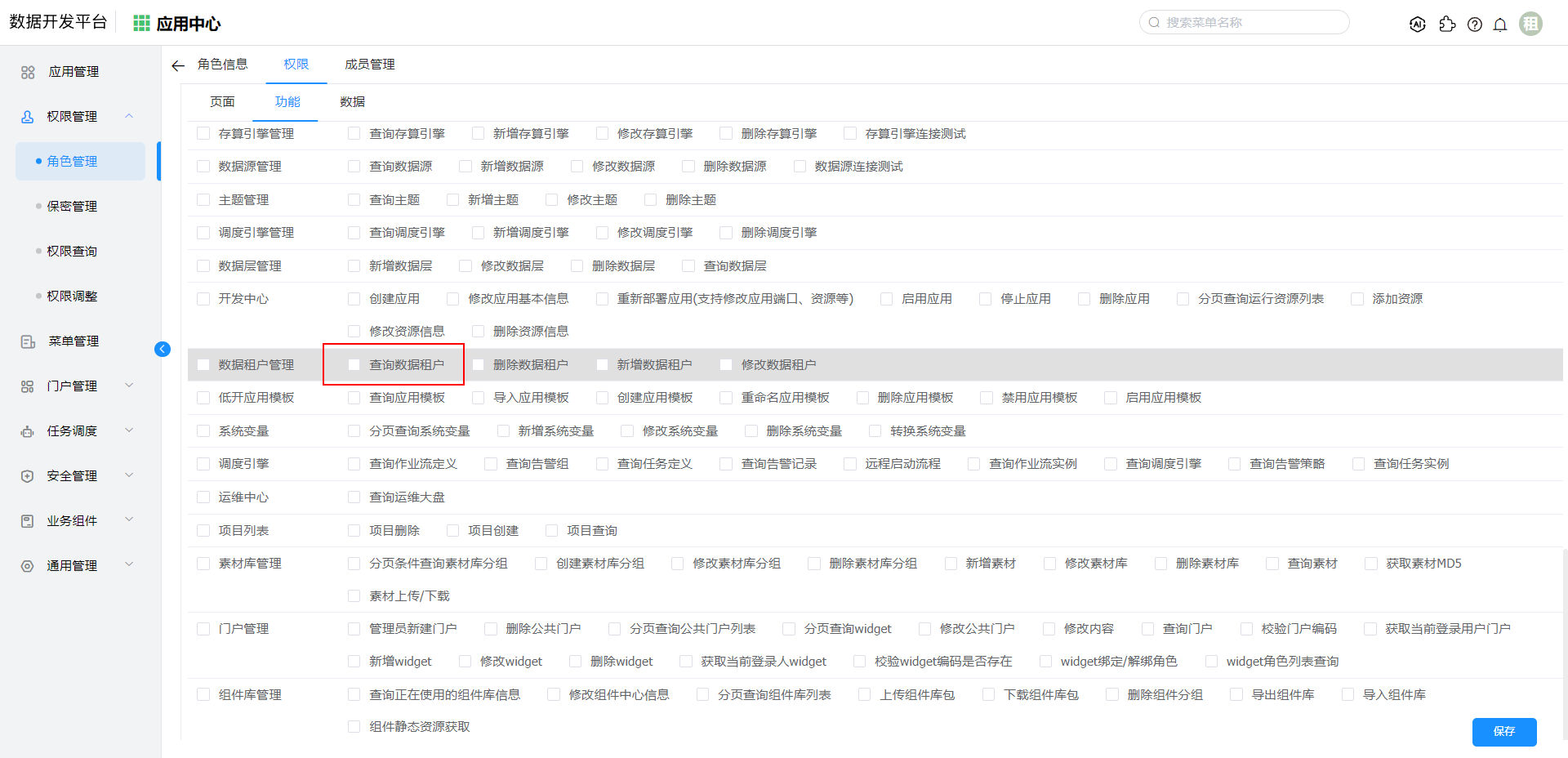
Task: Expand the 门户管理 sidebar menu
Action: 129,386
